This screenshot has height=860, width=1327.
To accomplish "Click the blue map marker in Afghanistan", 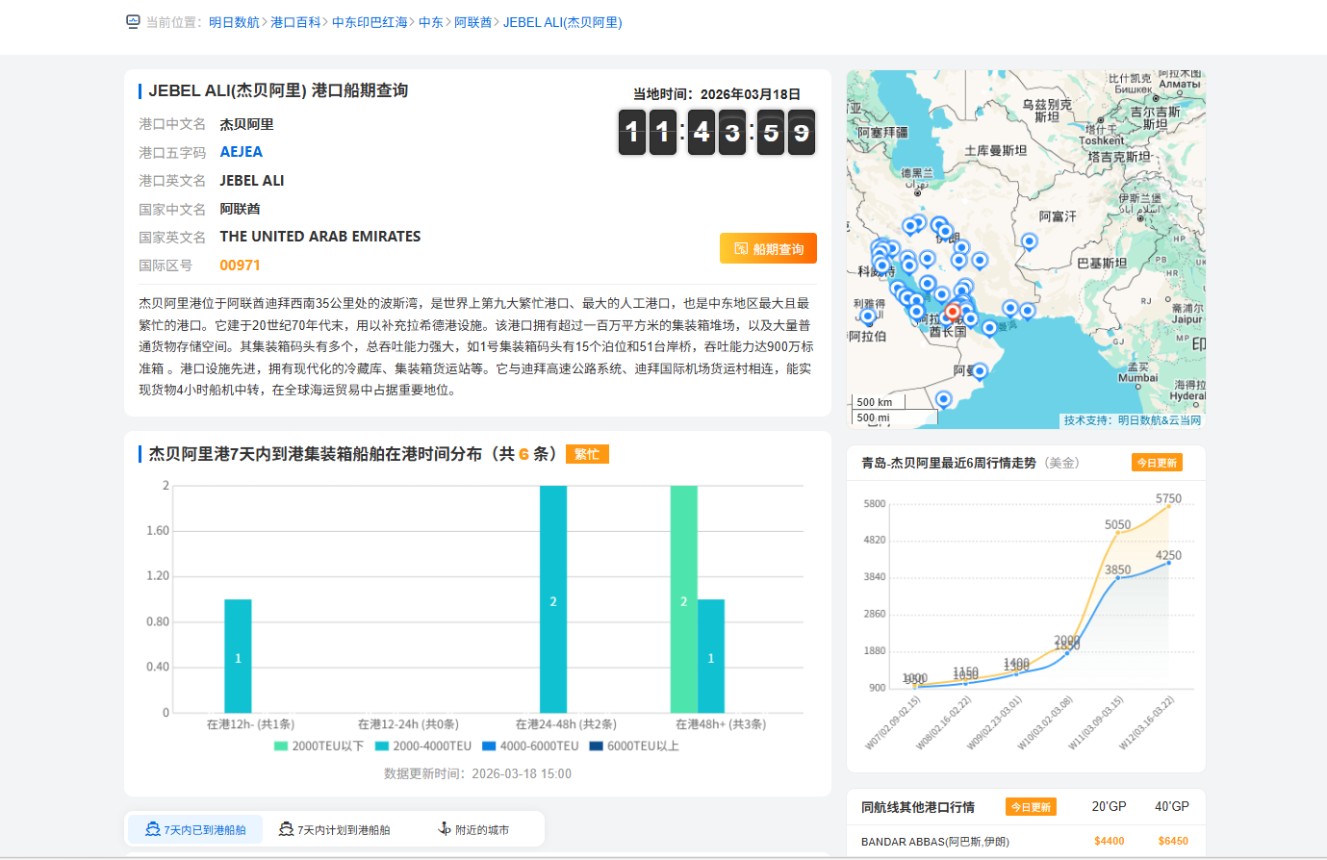I will [1029, 241].
